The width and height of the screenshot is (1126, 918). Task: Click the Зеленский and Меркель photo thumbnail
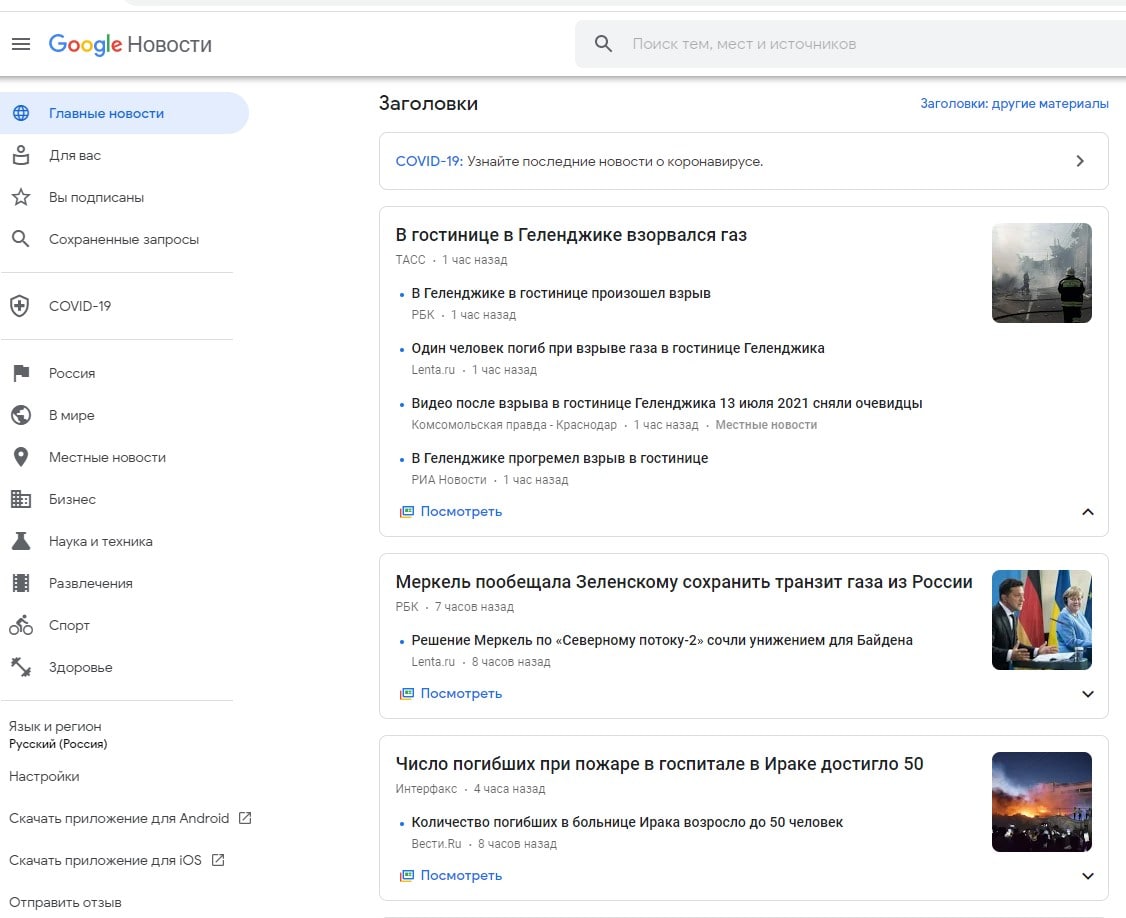click(x=1041, y=620)
